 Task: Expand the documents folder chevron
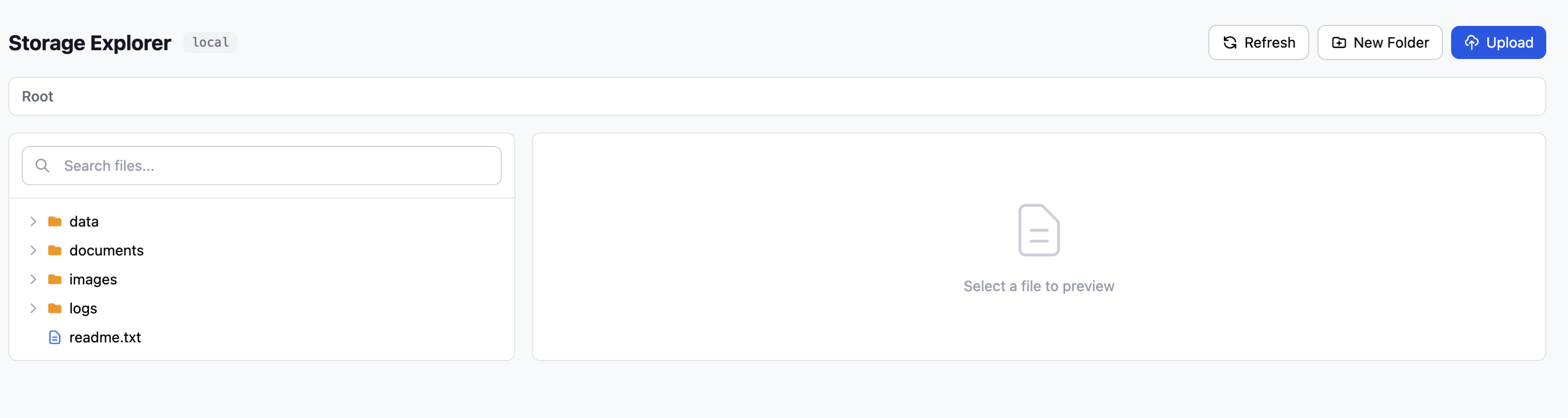34,250
